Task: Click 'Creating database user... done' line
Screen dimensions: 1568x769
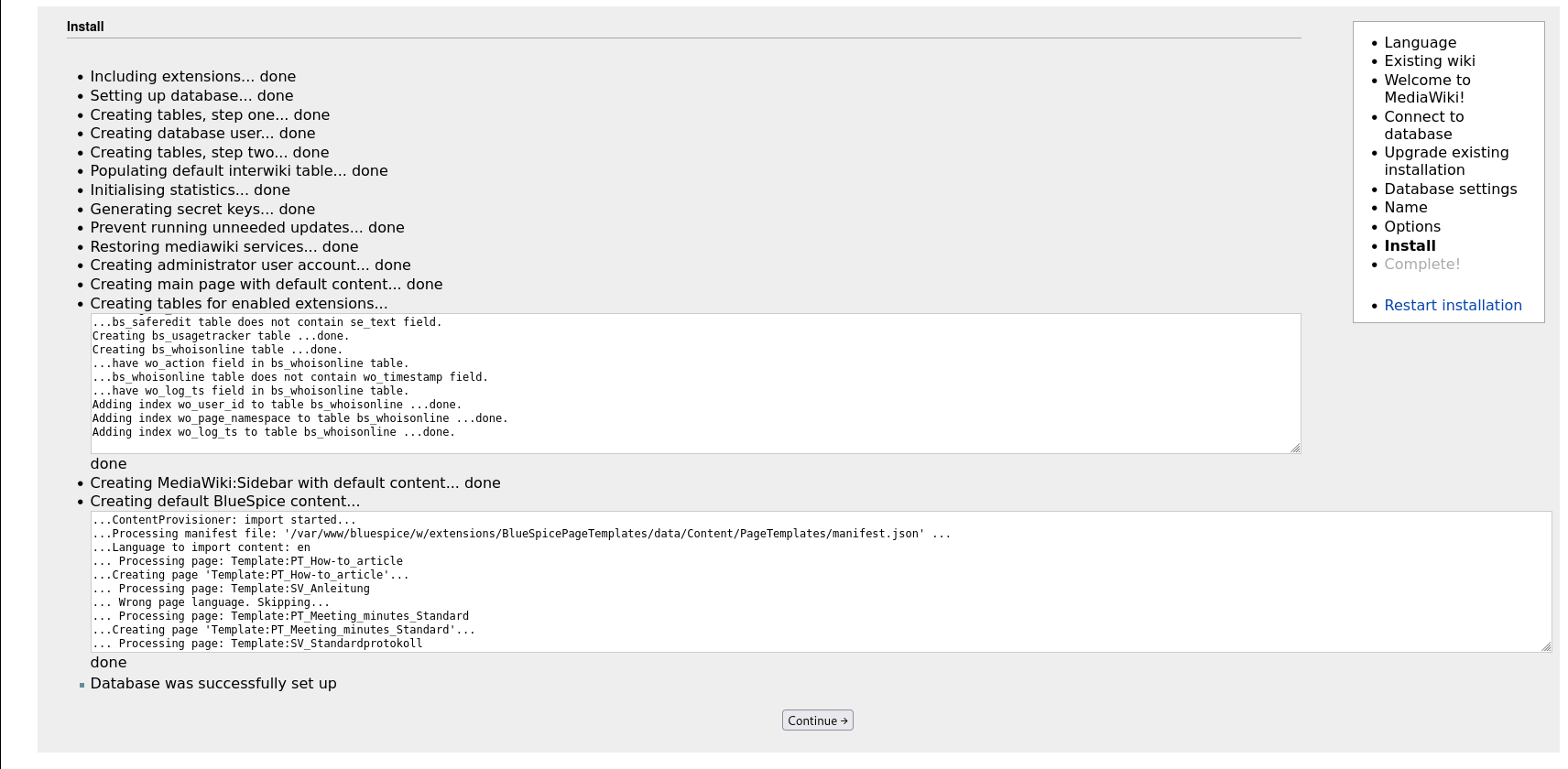Action: coord(202,134)
